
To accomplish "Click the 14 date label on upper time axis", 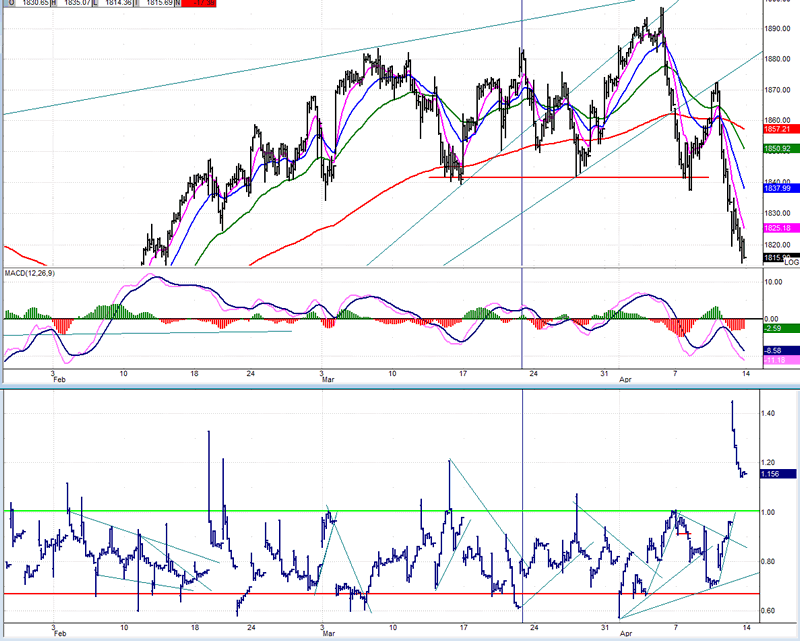I will [x=746, y=374].
